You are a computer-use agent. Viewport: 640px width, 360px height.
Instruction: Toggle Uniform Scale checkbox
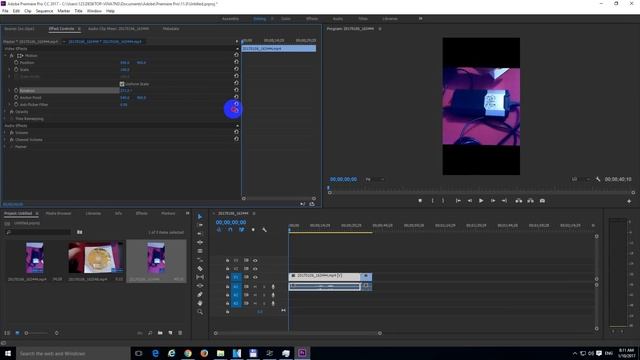click(x=122, y=84)
